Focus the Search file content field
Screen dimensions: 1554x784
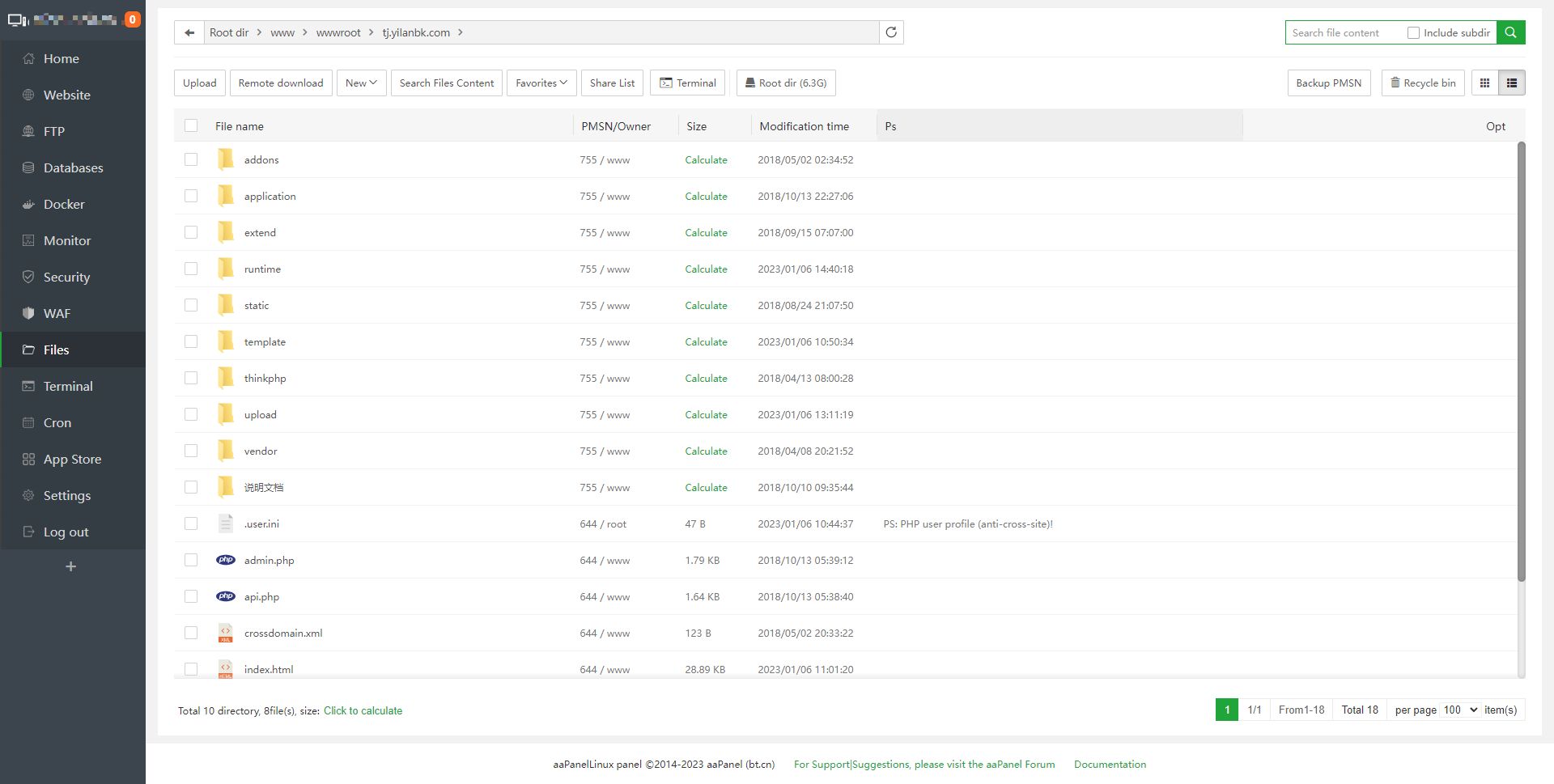click(1346, 32)
